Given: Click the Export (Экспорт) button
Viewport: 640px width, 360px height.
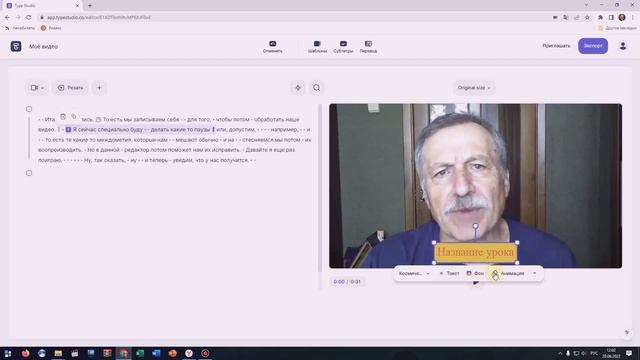Looking at the screenshot, I should [x=593, y=46].
